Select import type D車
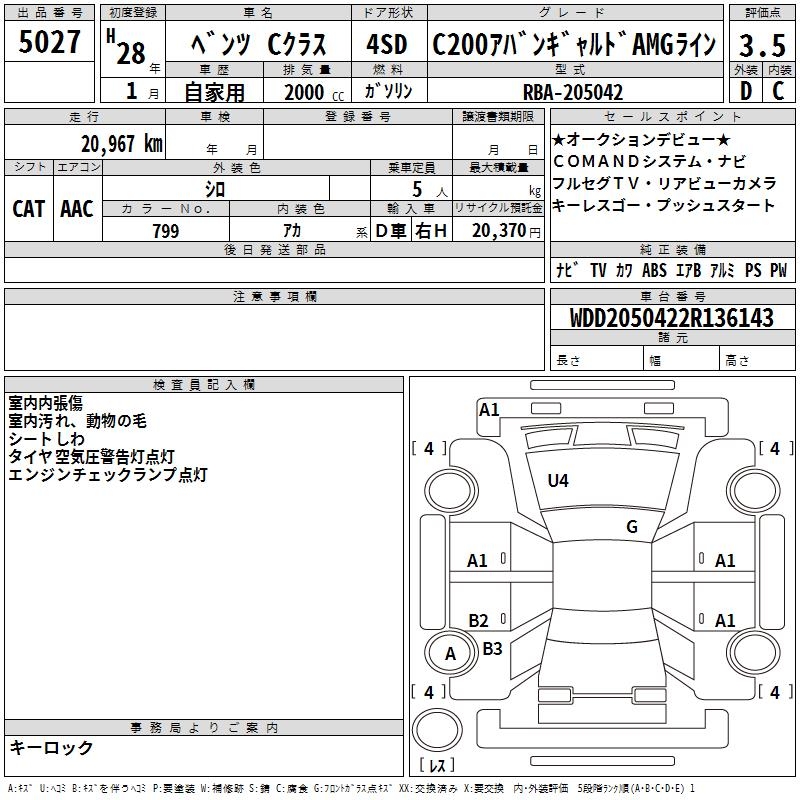 coord(391,231)
